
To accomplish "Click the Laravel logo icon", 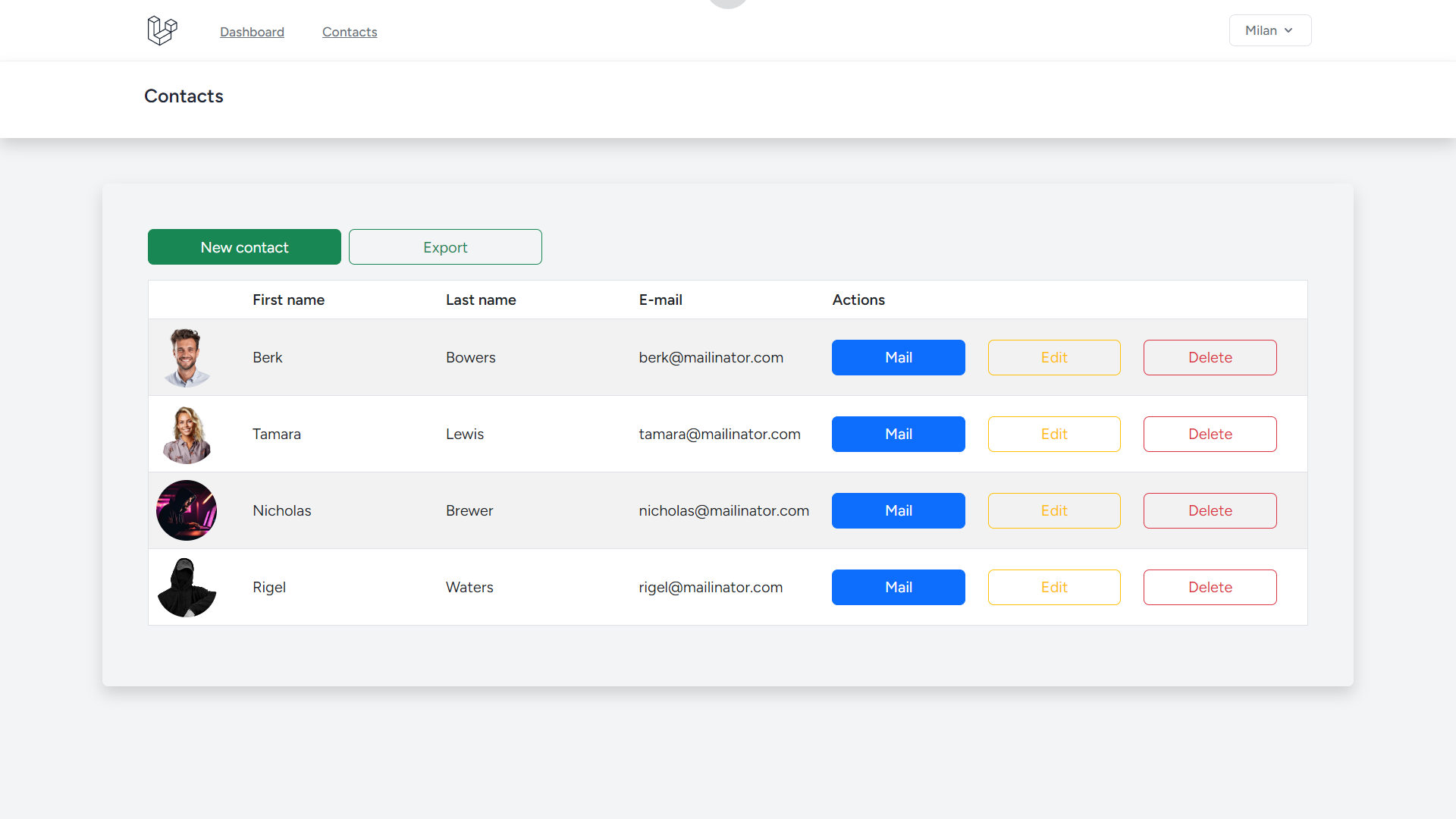I will tap(162, 31).
